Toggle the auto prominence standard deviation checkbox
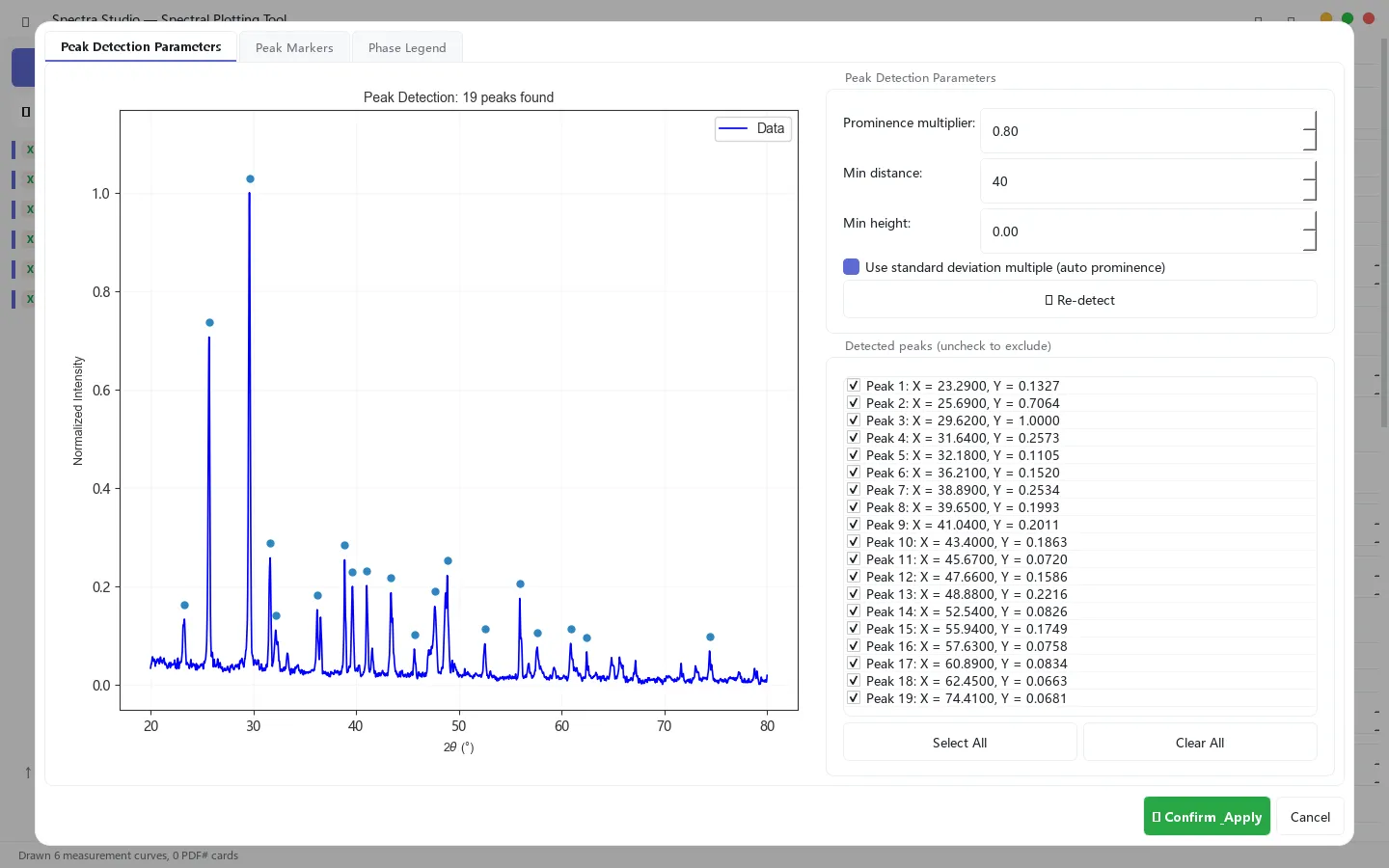The image size is (1389, 868). point(851,267)
